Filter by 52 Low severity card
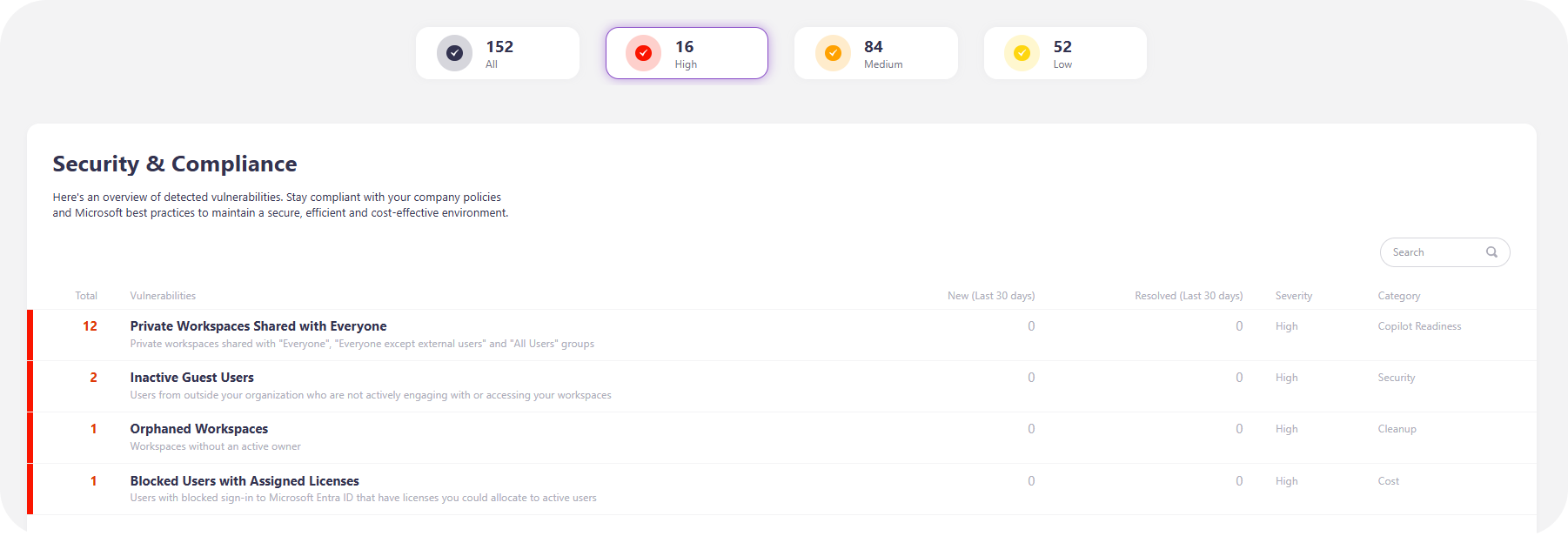Viewport: 1568px width, 536px height. point(1065,53)
